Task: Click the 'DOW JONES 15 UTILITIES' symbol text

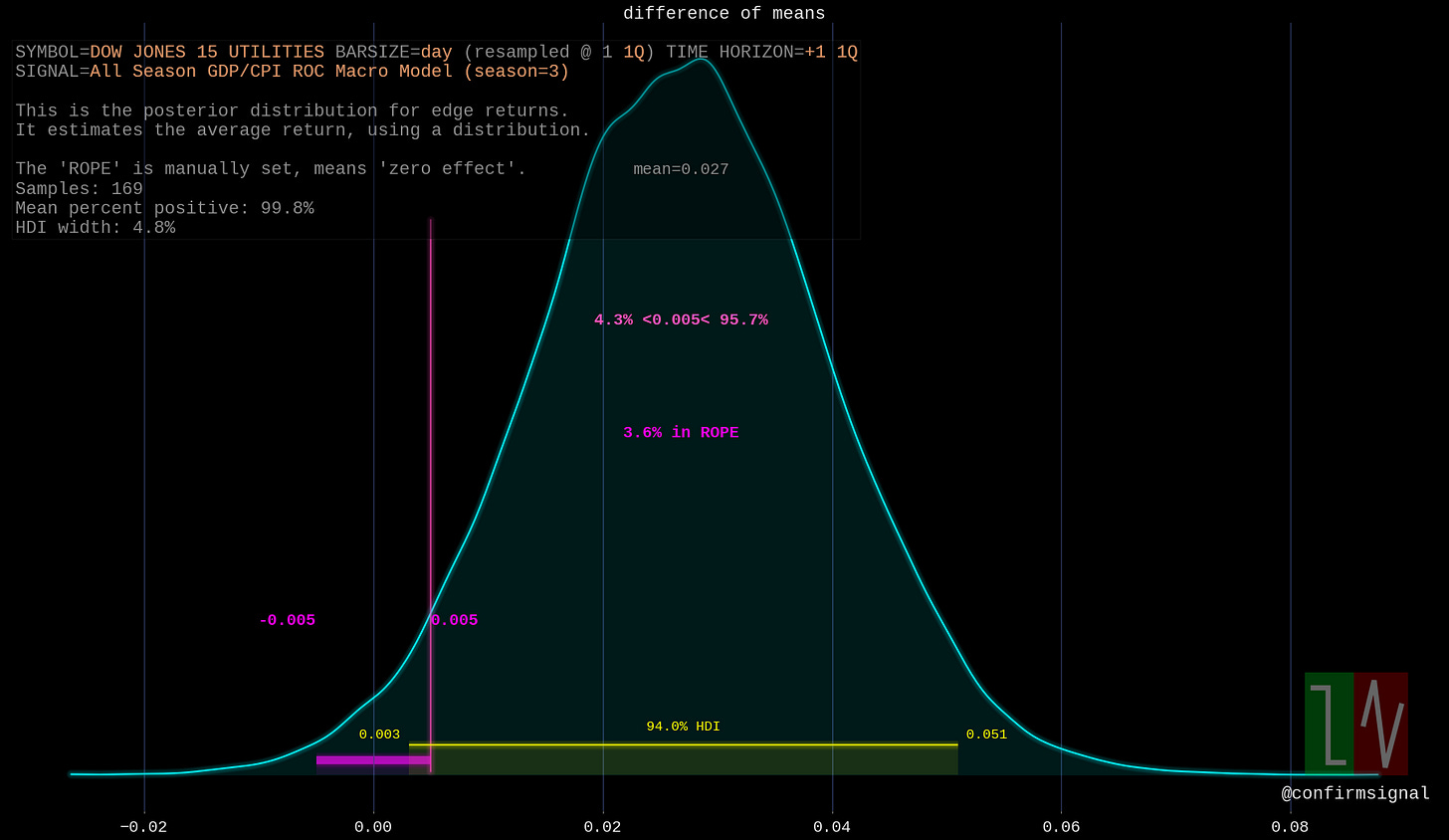Action: [x=207, y=52]
